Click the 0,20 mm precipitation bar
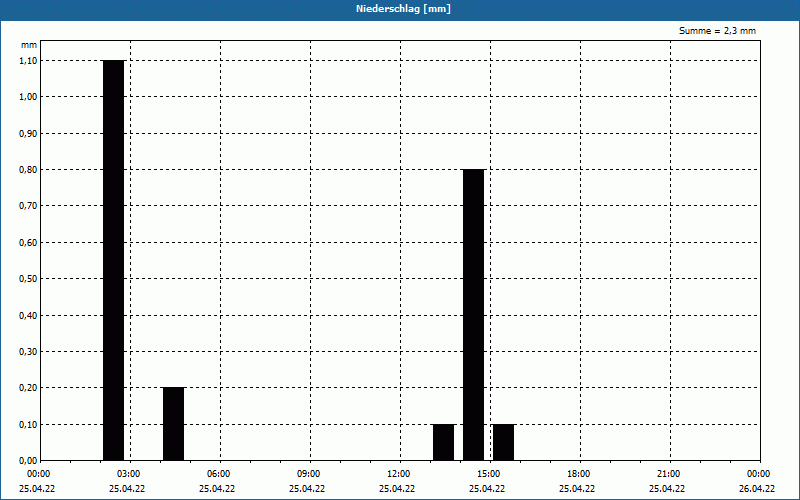 173,424
